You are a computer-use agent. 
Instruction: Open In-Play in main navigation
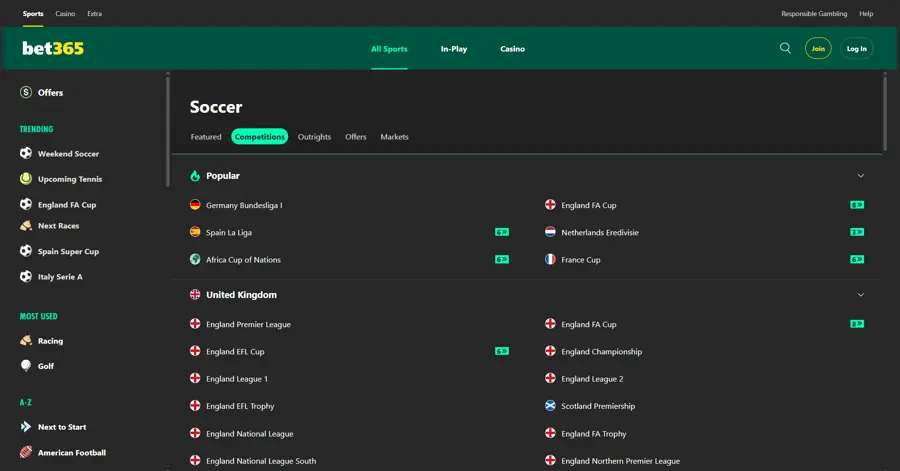point(453,49)
